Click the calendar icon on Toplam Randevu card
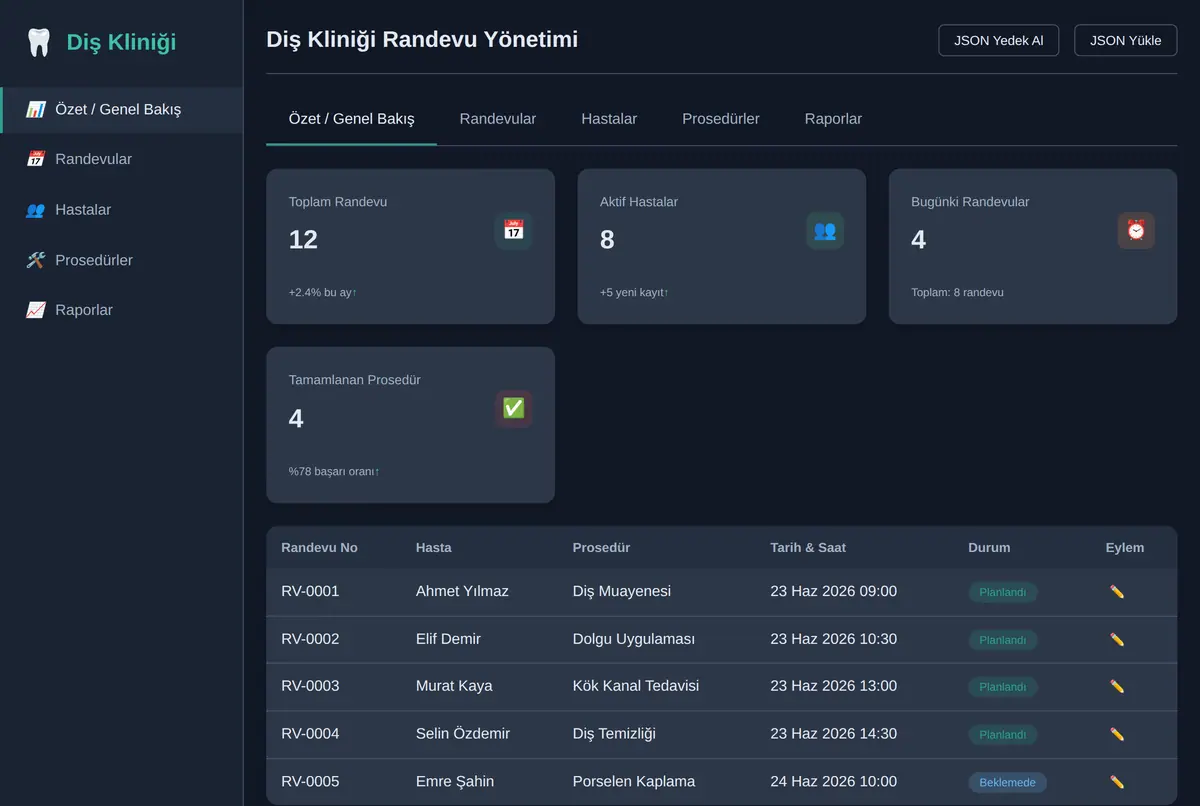Image resolution: width=1200 pixels, height=806 pixels. coord(513,230)
